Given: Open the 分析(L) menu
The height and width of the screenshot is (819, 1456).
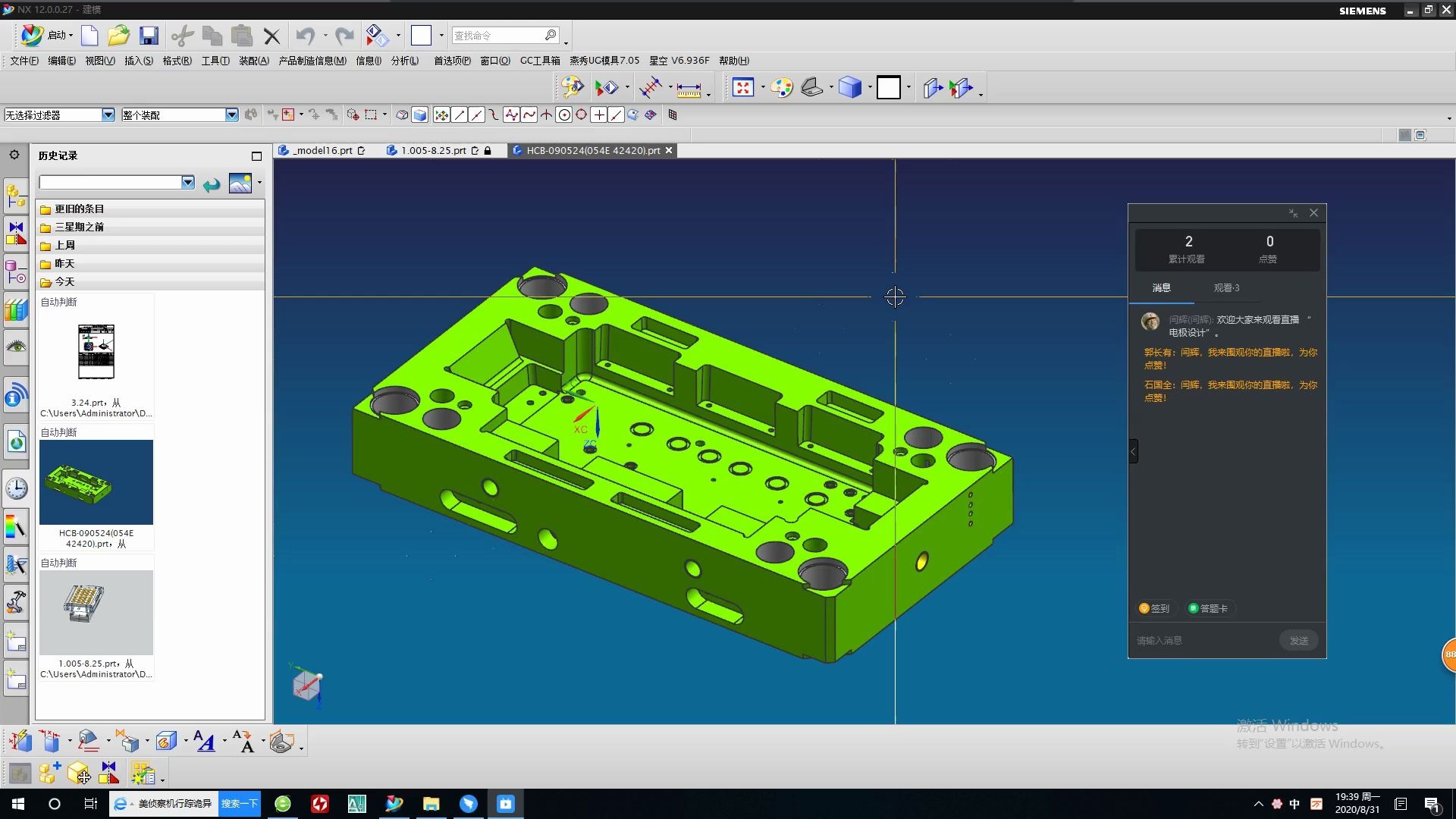Looking at the screenshot, I should coord(404,61).
